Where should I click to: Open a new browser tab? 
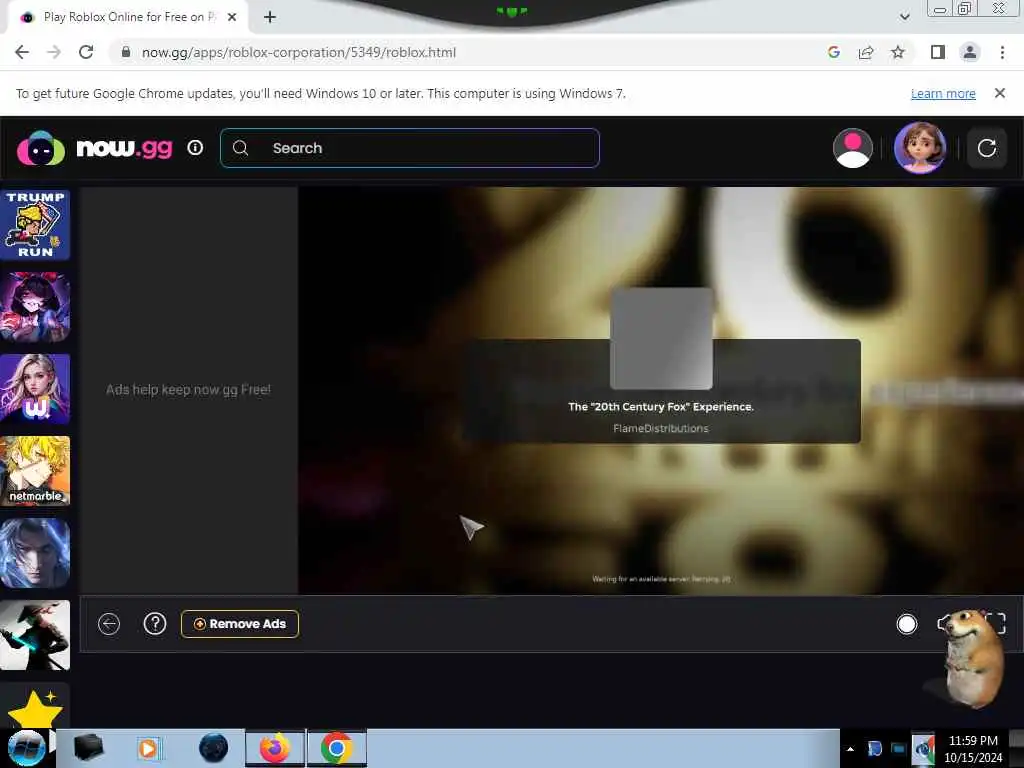tap(270, 17)
